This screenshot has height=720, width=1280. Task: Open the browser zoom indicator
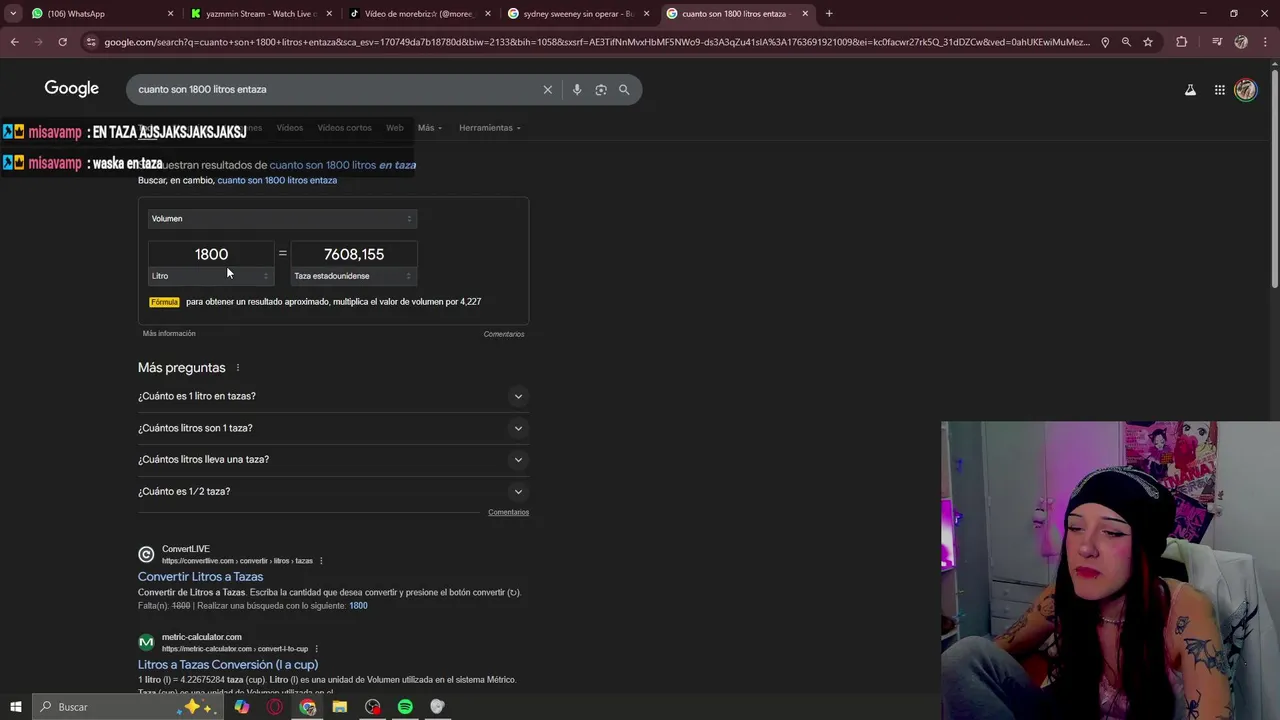[1126, 42]
